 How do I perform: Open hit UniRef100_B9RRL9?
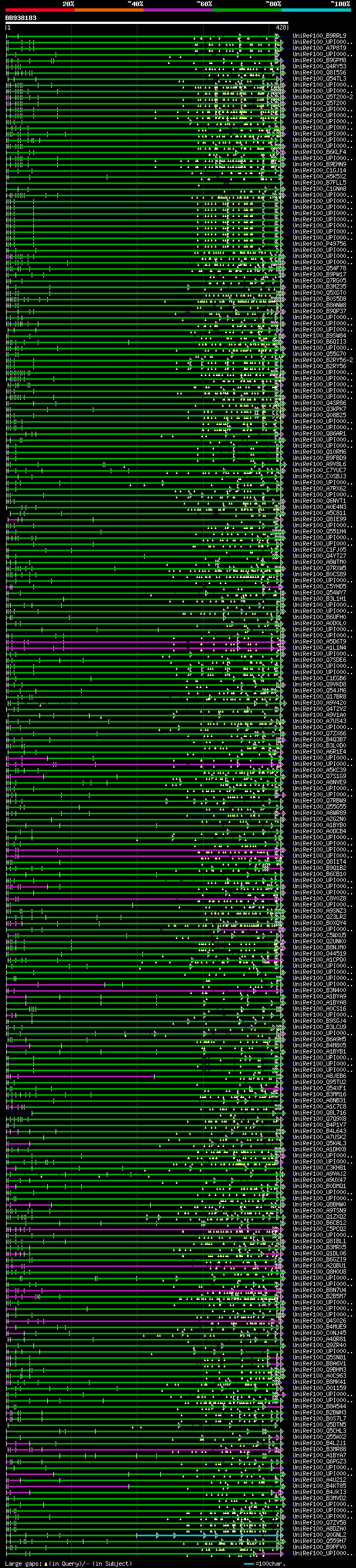319,36
